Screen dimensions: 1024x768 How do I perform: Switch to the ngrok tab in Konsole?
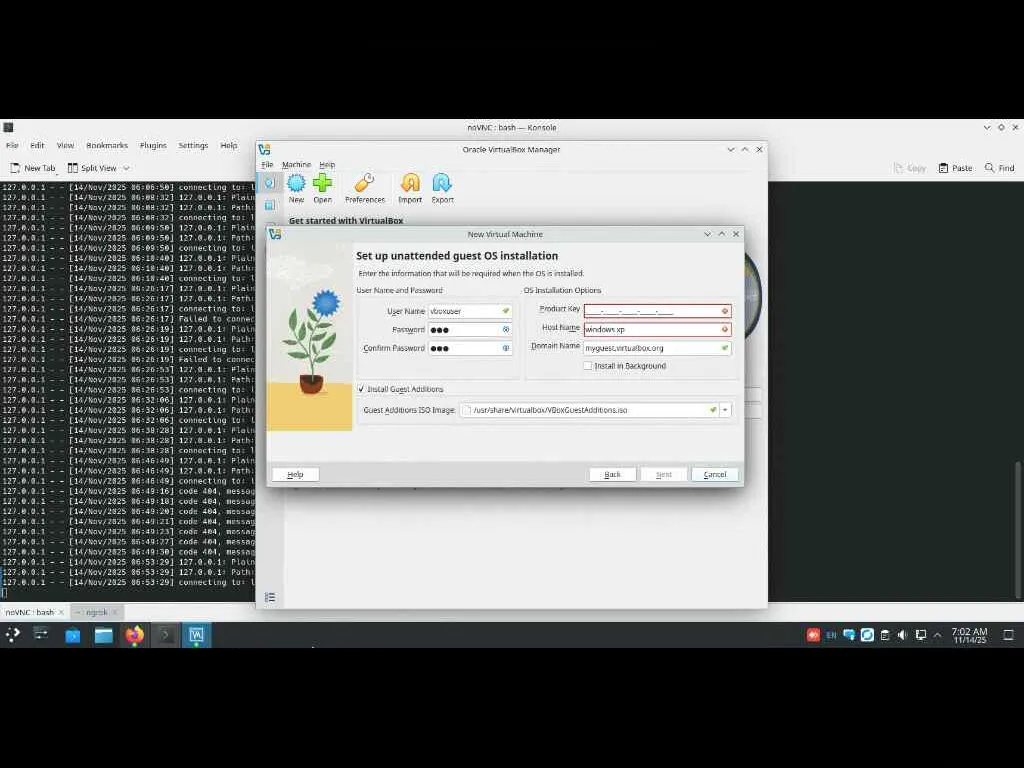pyautogui.click(x=96, y=612)
